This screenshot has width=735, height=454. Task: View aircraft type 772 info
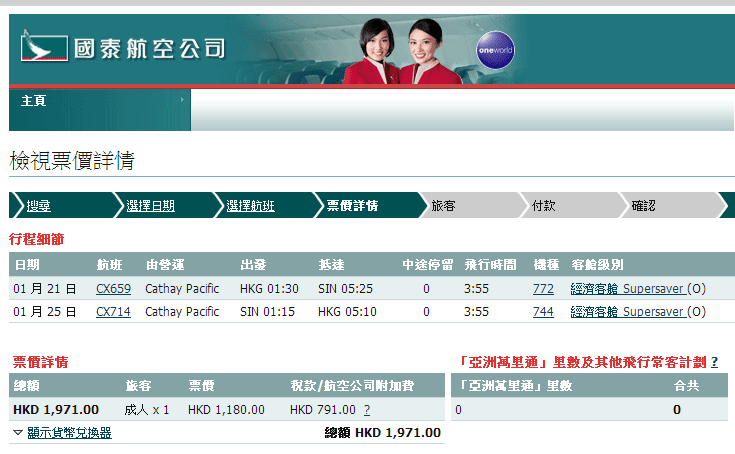tap(543, 288)
